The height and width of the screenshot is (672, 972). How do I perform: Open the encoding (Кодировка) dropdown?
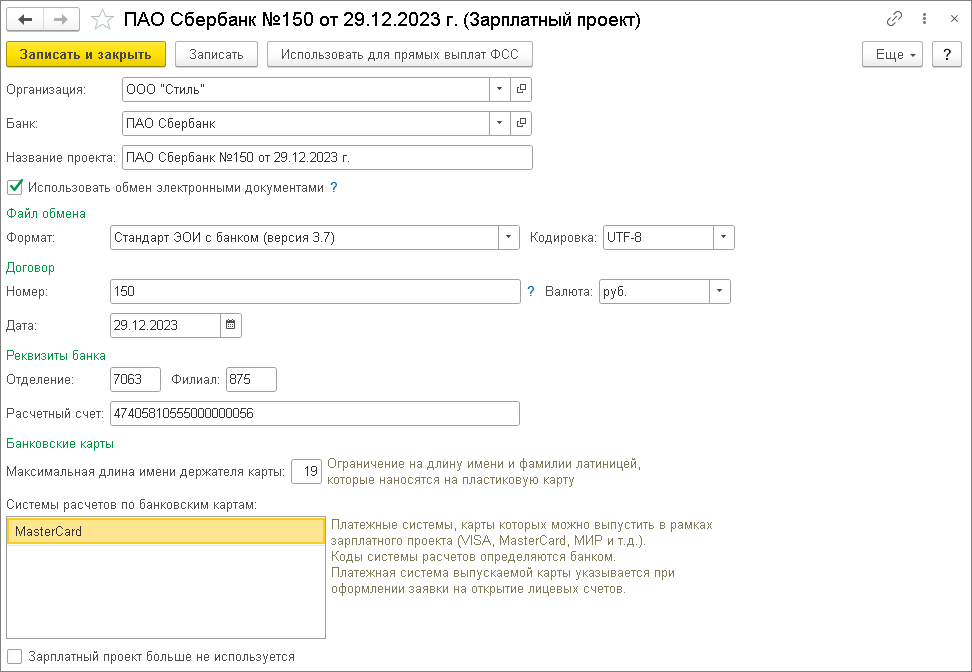click(x=723, y=237)
